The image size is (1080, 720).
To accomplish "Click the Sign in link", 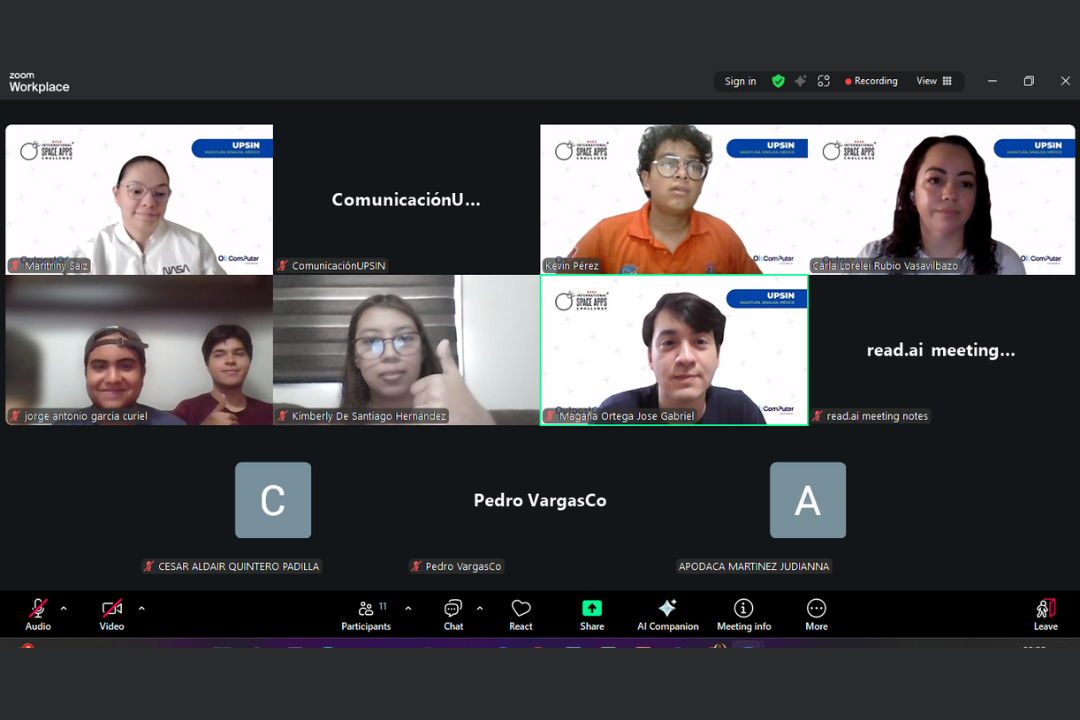I will [x=740, y=82].
